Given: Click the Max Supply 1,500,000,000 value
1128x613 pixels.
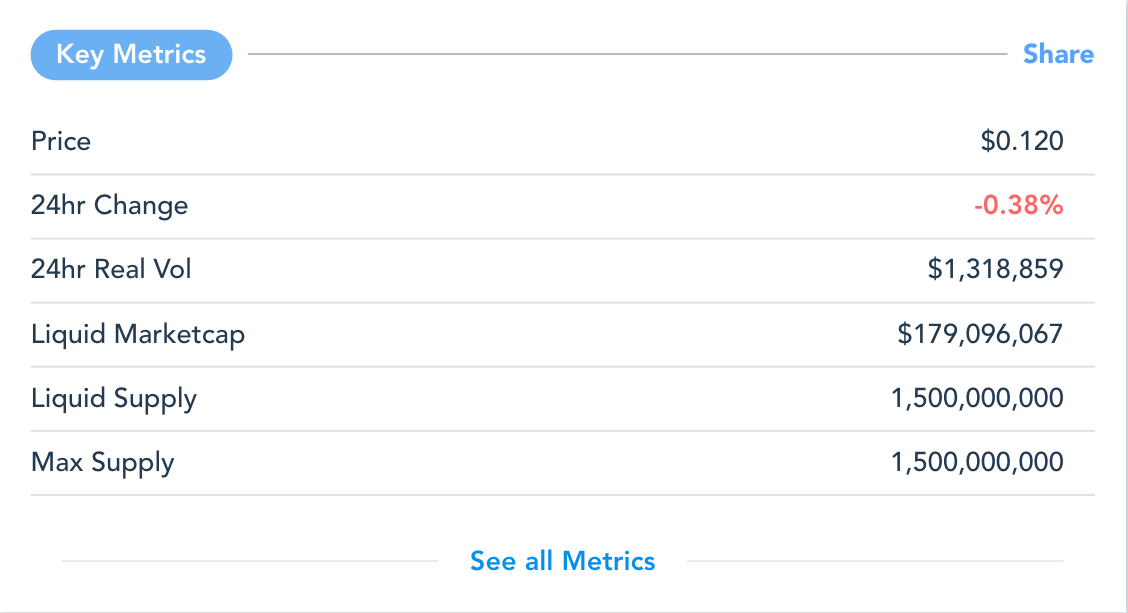Looking at the screenshot, I should tap(977, 462).
